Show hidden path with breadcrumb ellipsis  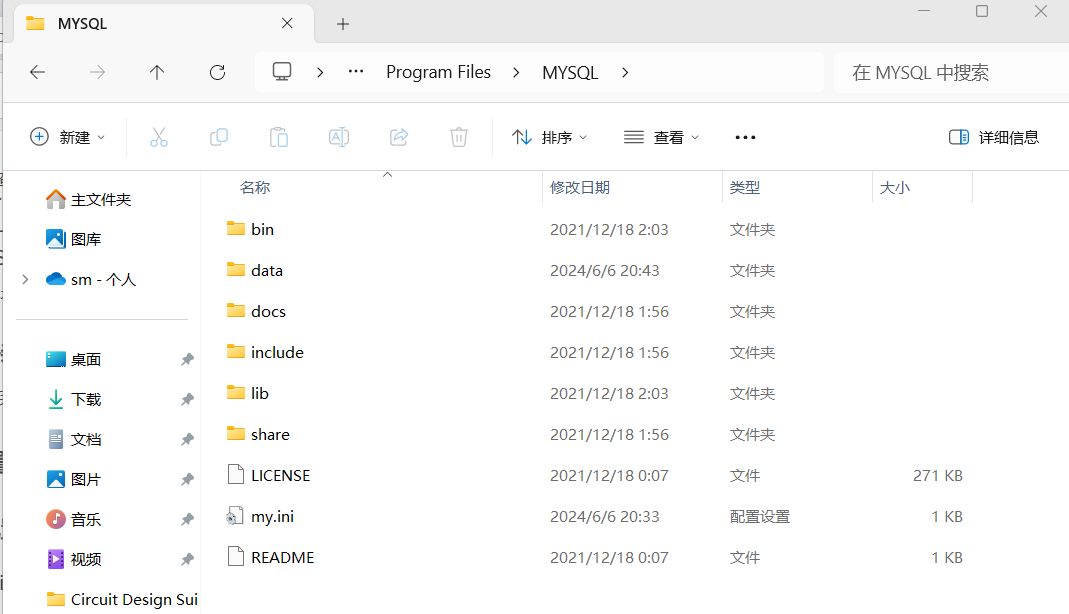coord(356,72)
